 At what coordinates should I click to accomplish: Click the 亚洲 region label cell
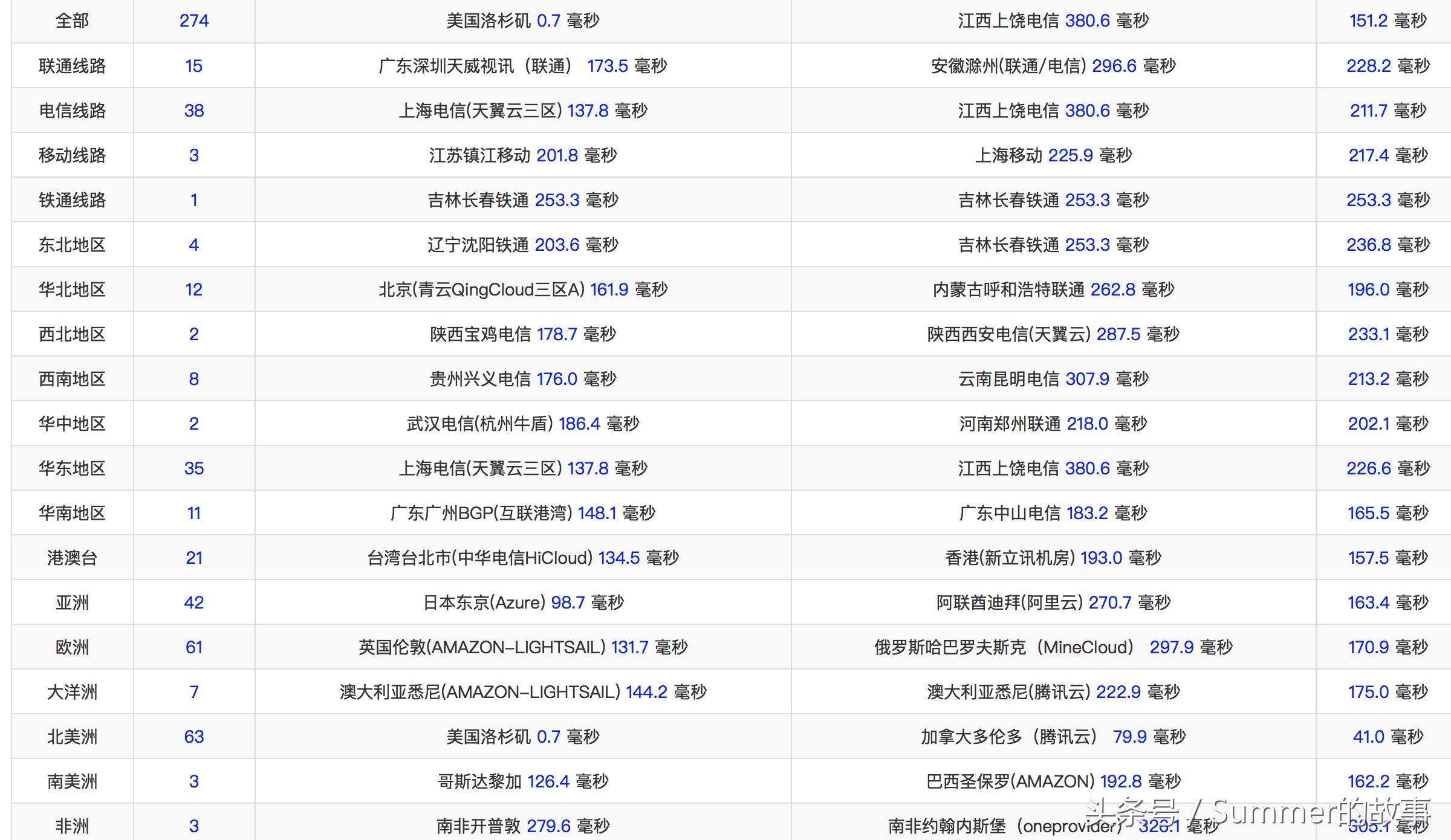tap(72, 603)
